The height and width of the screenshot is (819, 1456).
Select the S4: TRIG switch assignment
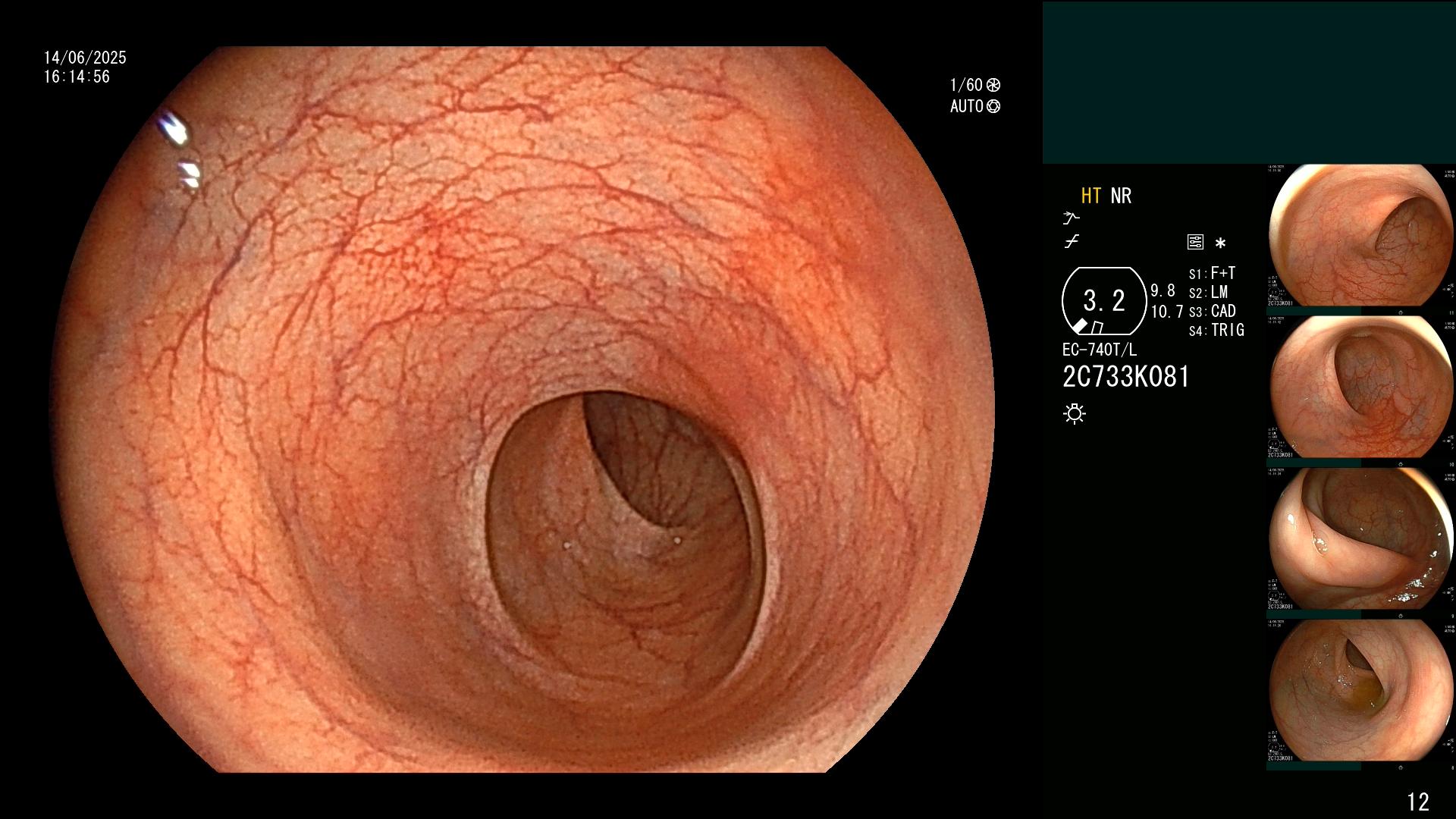[x=1217, y=330]
